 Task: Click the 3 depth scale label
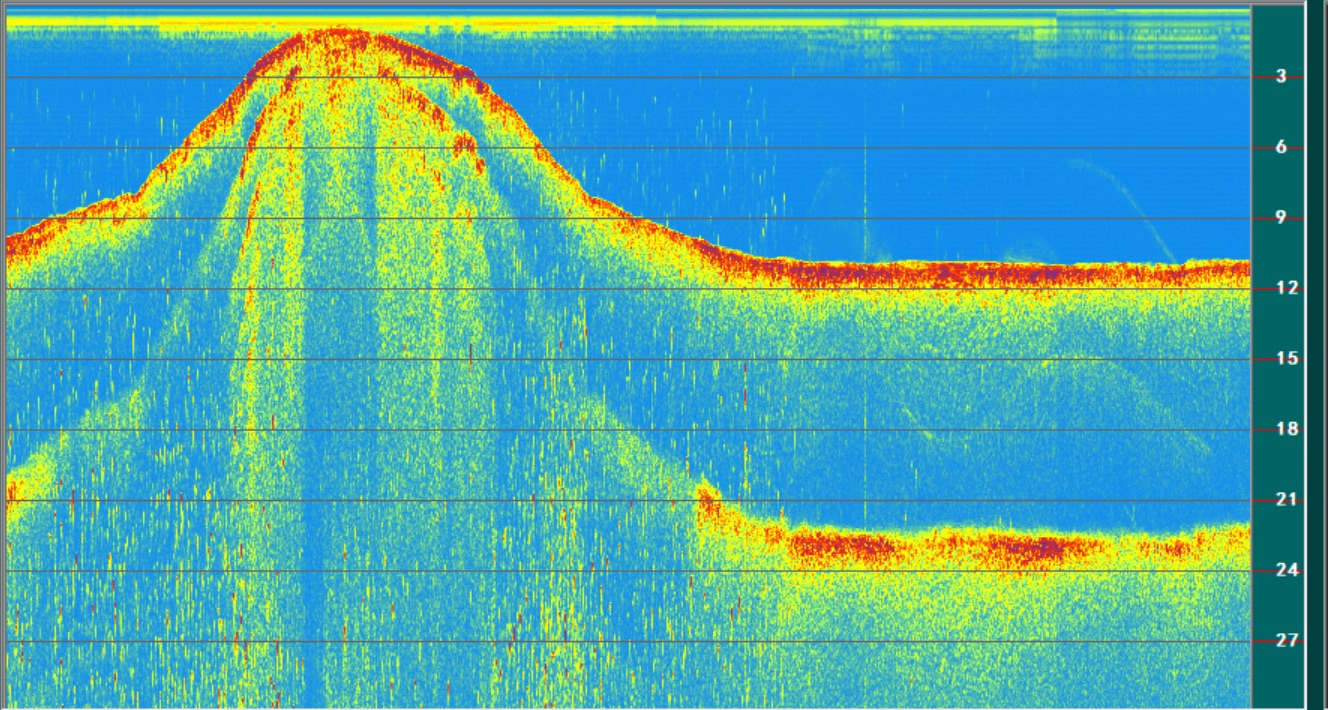coord(1281,77)
